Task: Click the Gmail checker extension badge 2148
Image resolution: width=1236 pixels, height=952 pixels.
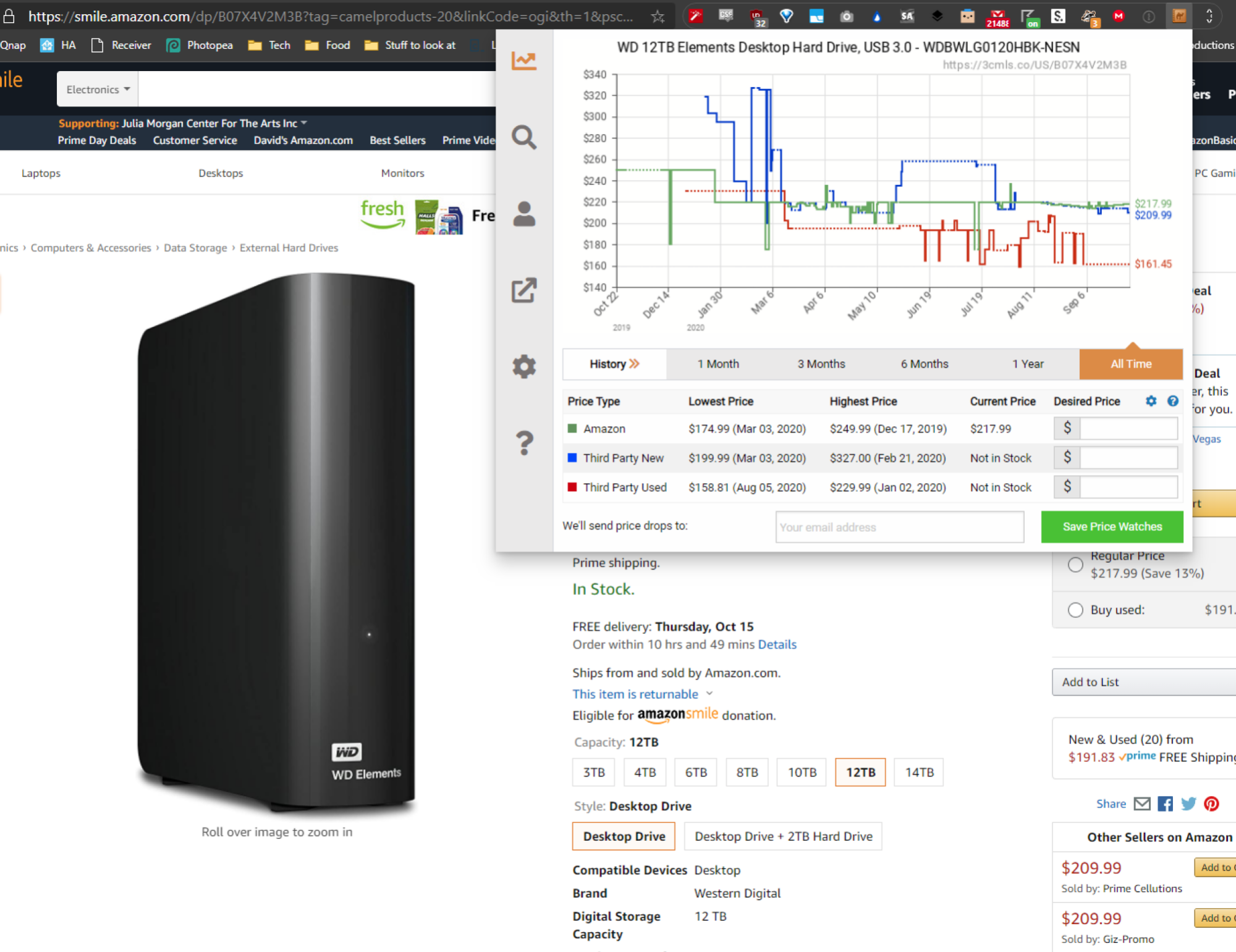Action: (997, 17)
